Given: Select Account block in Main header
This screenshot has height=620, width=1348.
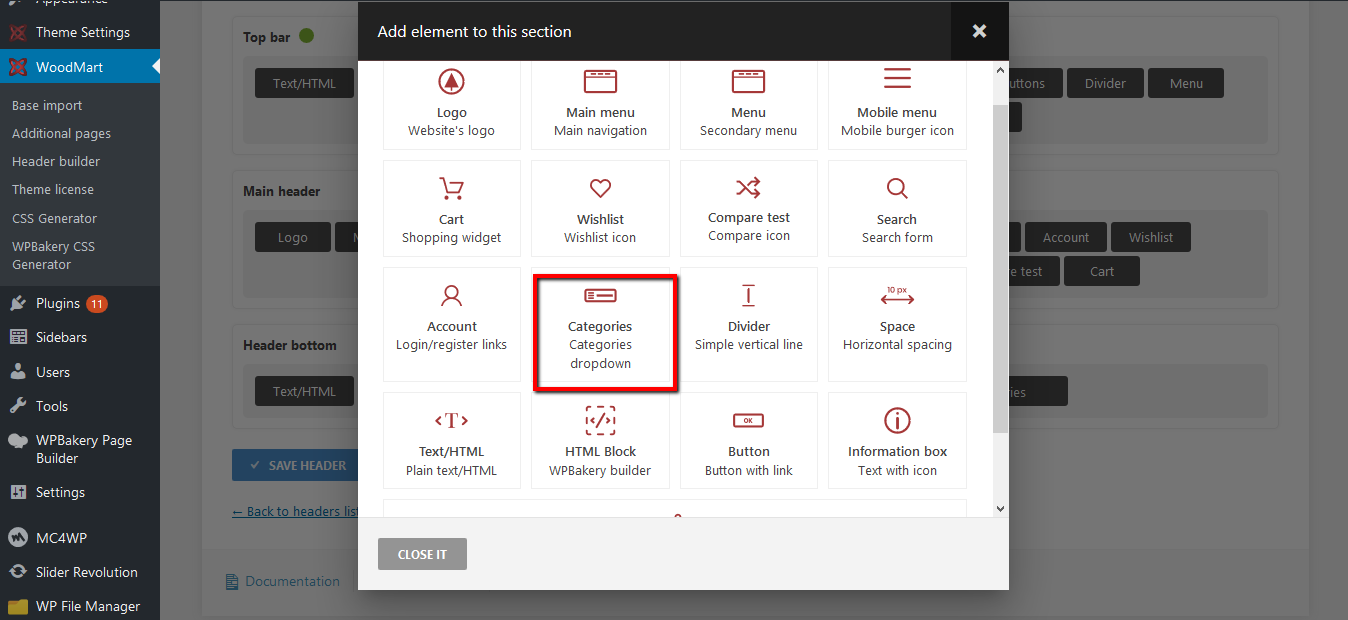Looking at the screenshot, I should (1066, 237).
